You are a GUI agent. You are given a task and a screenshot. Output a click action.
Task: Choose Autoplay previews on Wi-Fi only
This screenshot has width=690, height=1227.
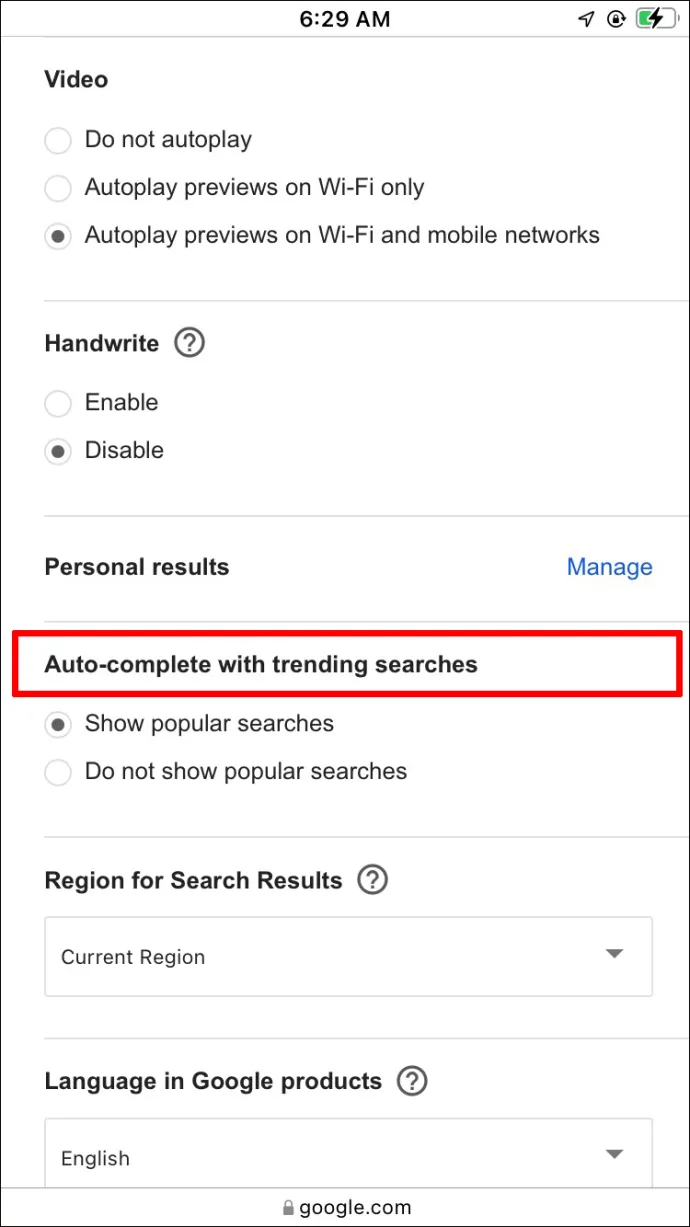pos(58,187)
